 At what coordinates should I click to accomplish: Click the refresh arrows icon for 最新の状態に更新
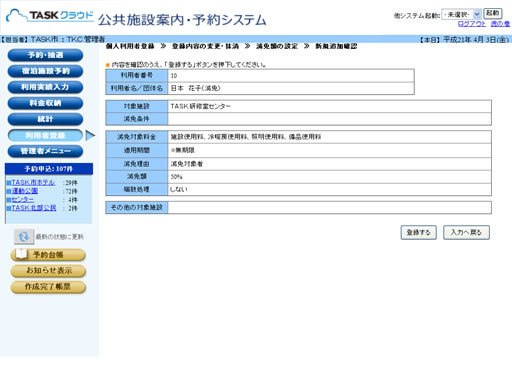point(24,237)
